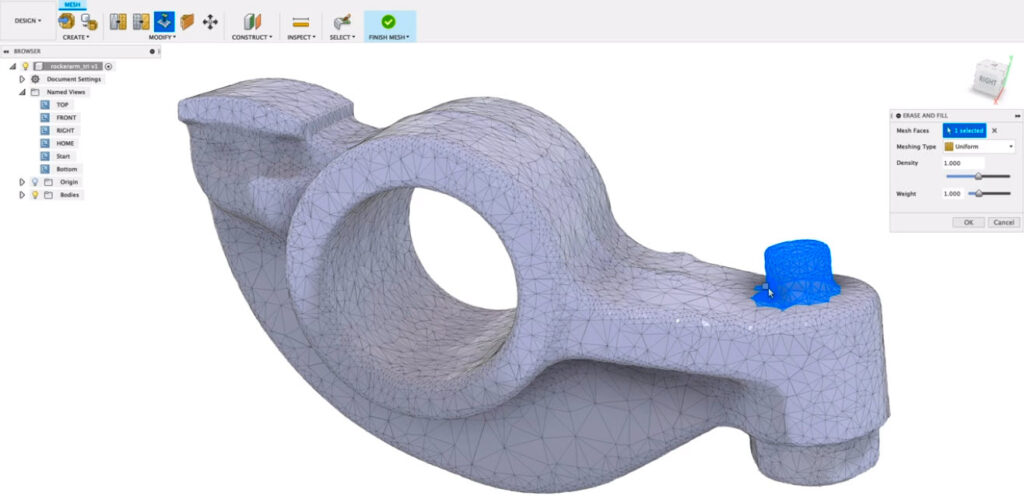Select the rockerarm document name in browser
Screen dimensions: 1024x496
click(x=74, y=66)
